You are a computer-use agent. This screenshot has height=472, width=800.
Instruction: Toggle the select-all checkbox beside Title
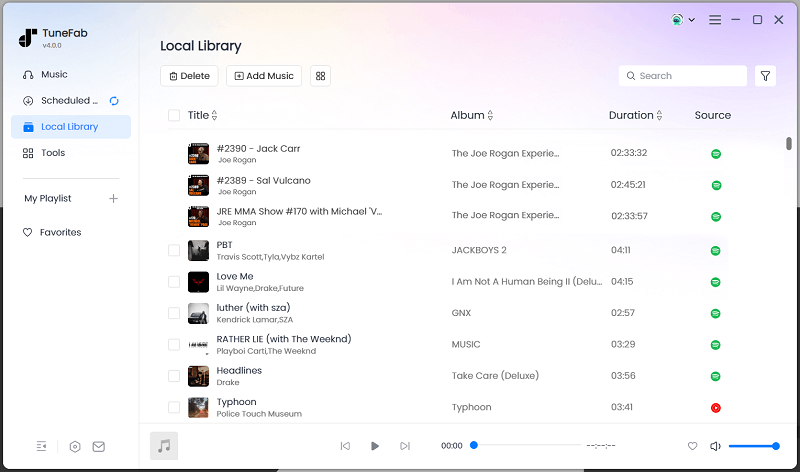coord(174,115)
